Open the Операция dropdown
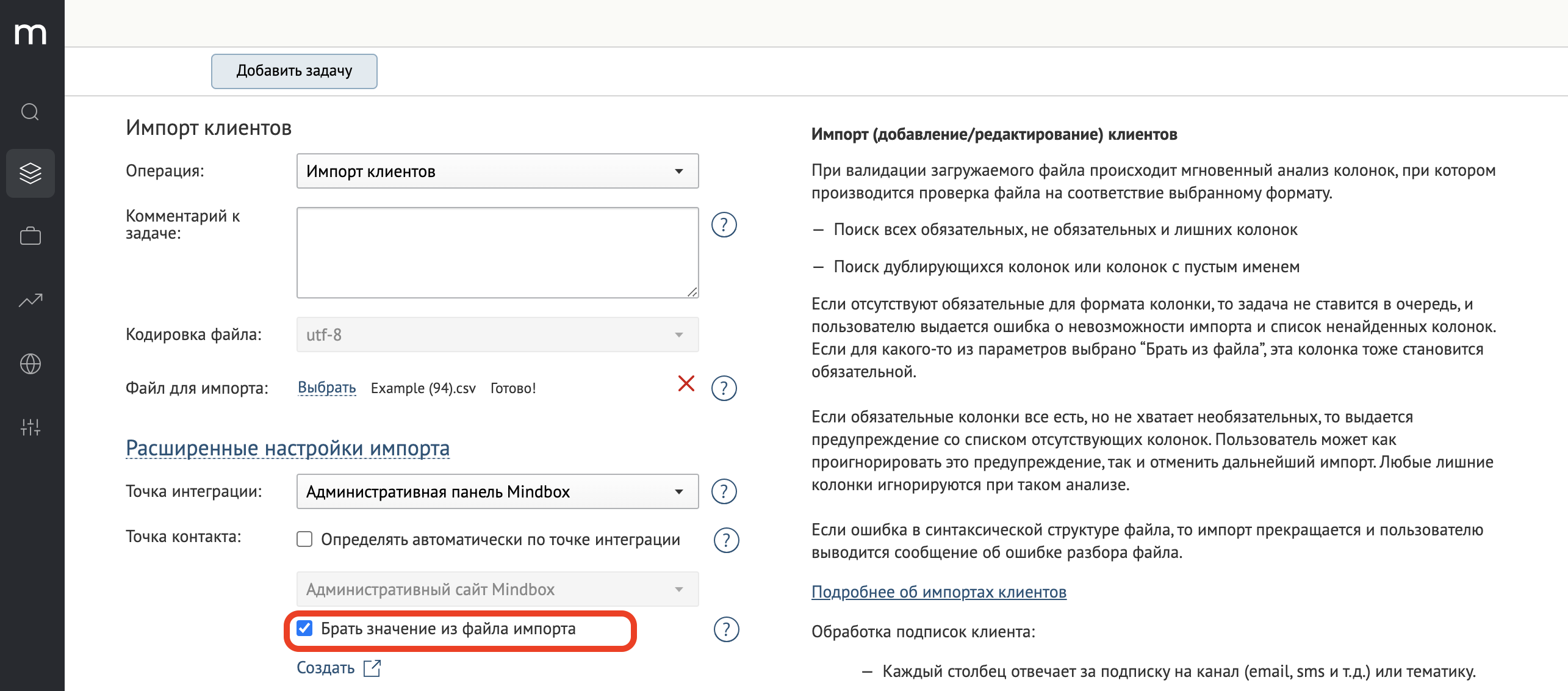This screenshot has width=1568, height=691. coord(497,172)
